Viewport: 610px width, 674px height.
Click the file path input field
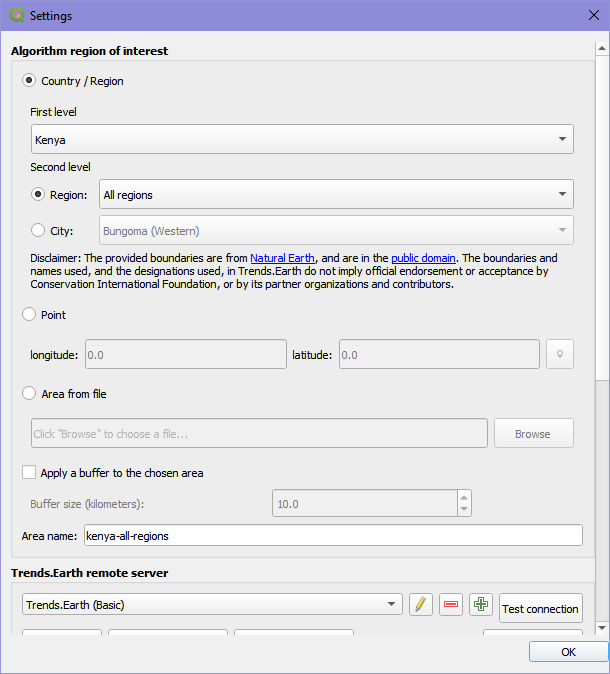tap(259, 433)
